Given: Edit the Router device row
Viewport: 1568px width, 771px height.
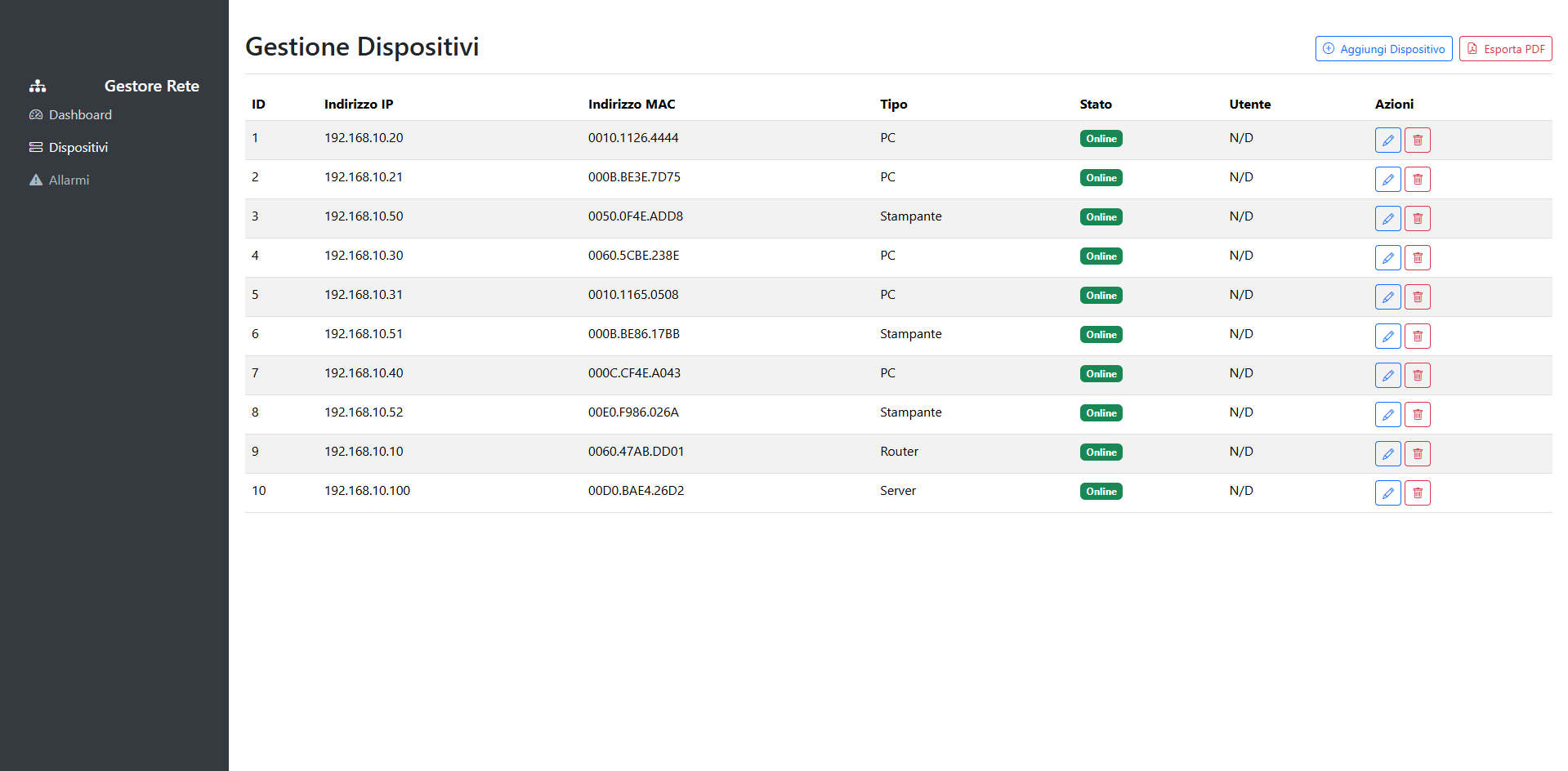Looking at the screenshot, I should 1387,453.
